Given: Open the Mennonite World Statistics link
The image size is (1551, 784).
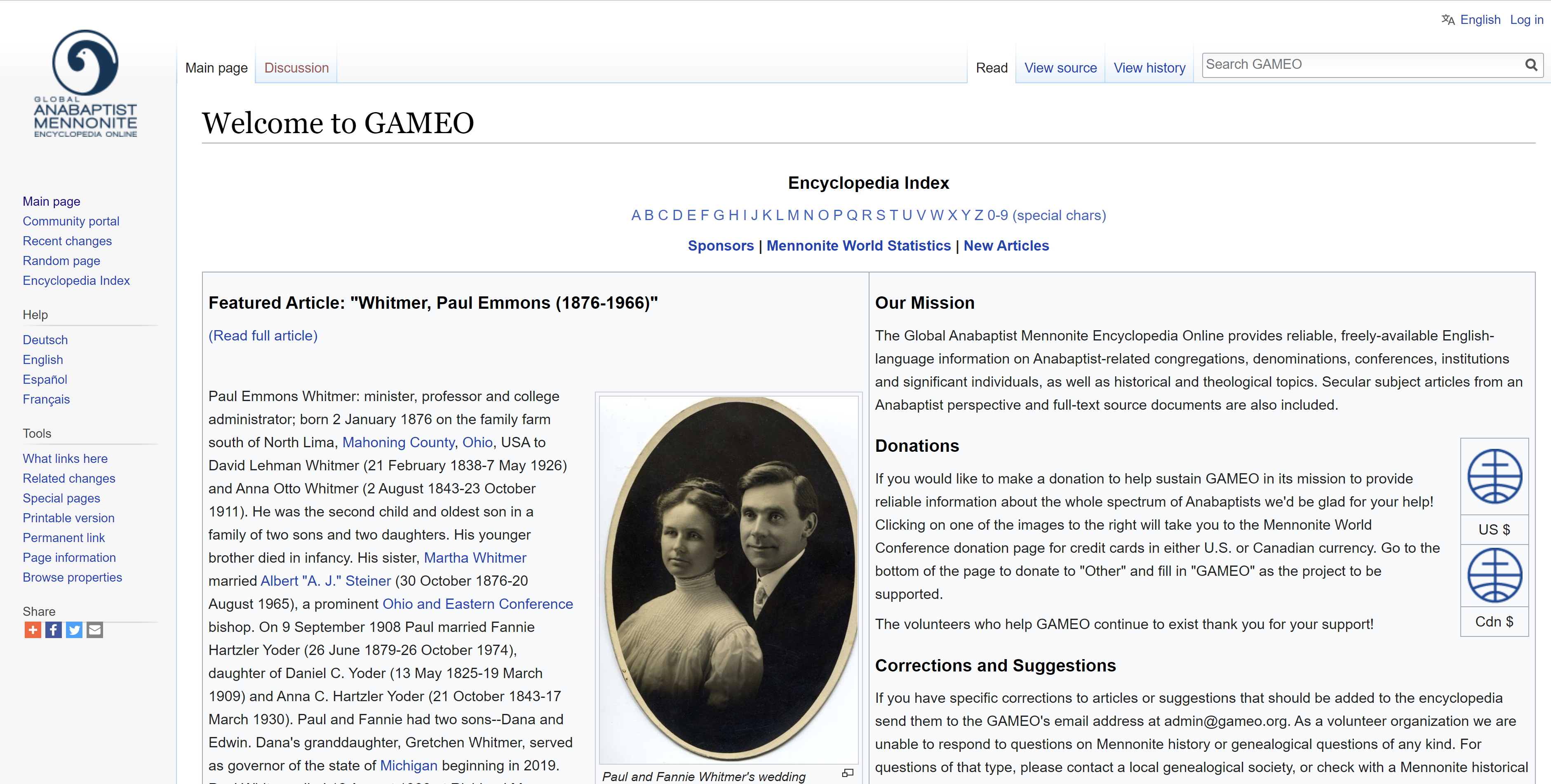Looking at the screenshot, I should 858,246.
